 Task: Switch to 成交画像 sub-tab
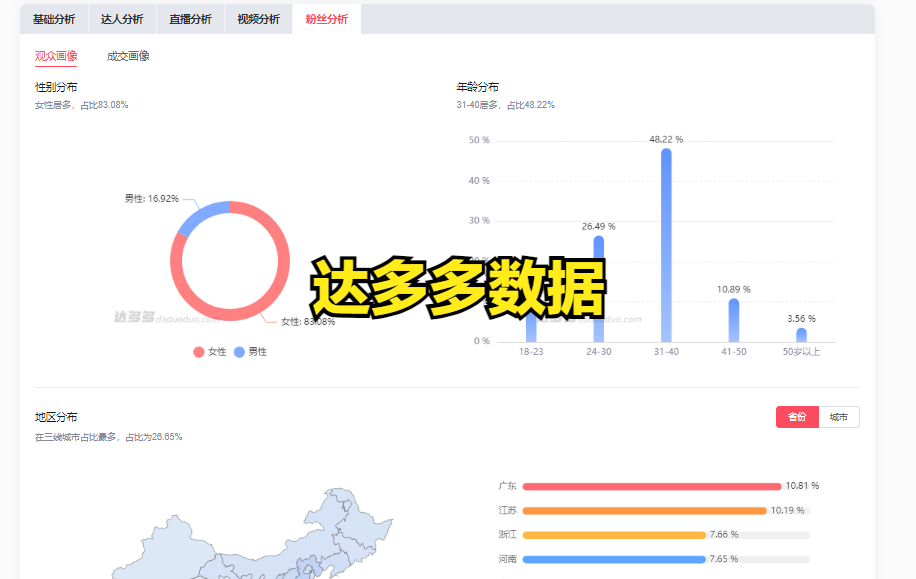[128, 56]
